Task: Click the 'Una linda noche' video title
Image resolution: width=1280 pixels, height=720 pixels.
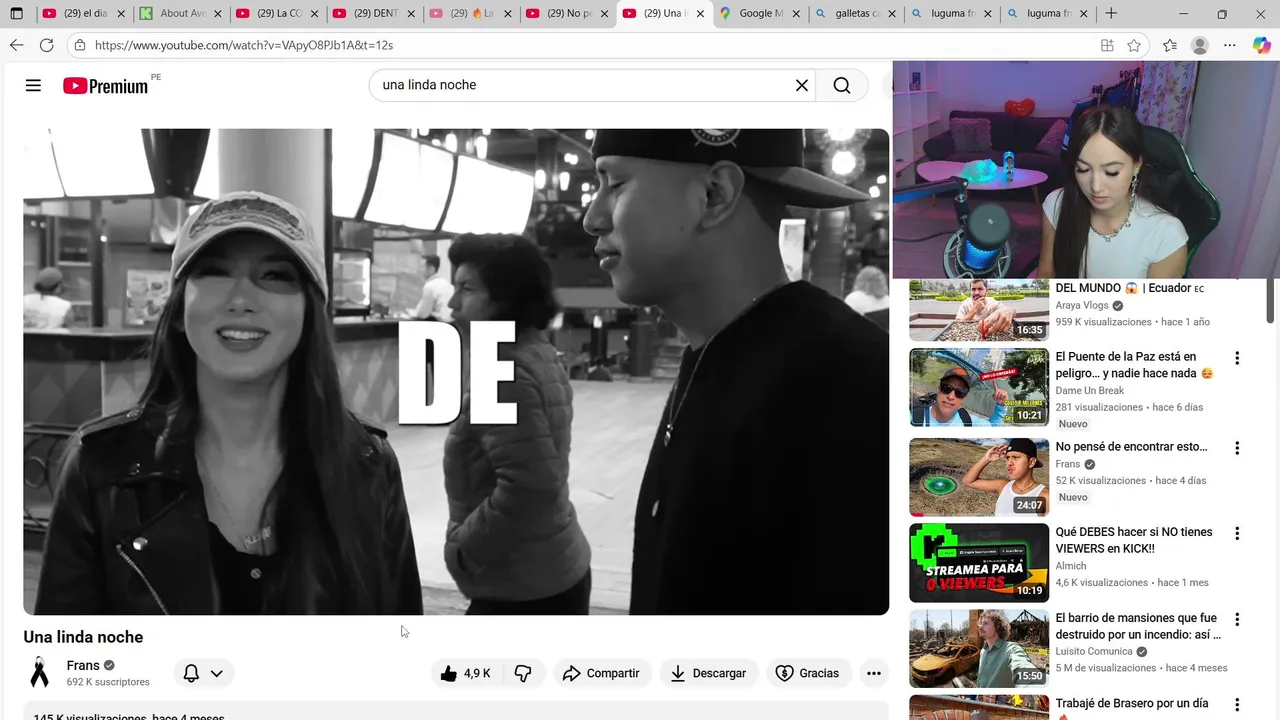Action: pos(83,637)
